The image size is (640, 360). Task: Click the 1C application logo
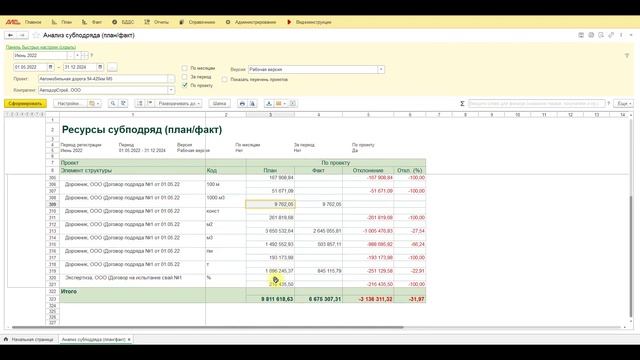point(13,22)
